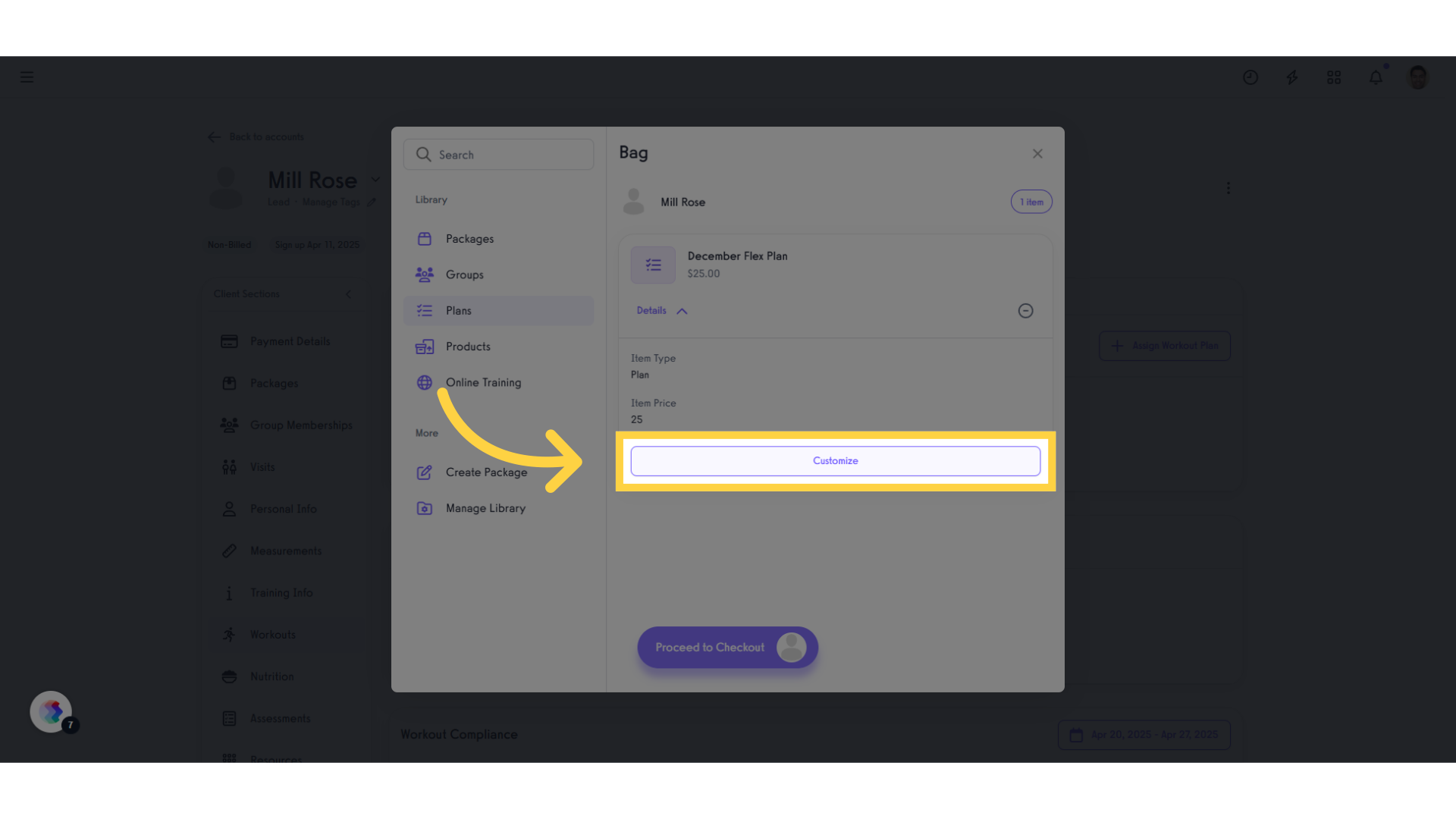Click Manage Tags edit pencil
The height and width of the screenshot is (819, 1456).
372,202
